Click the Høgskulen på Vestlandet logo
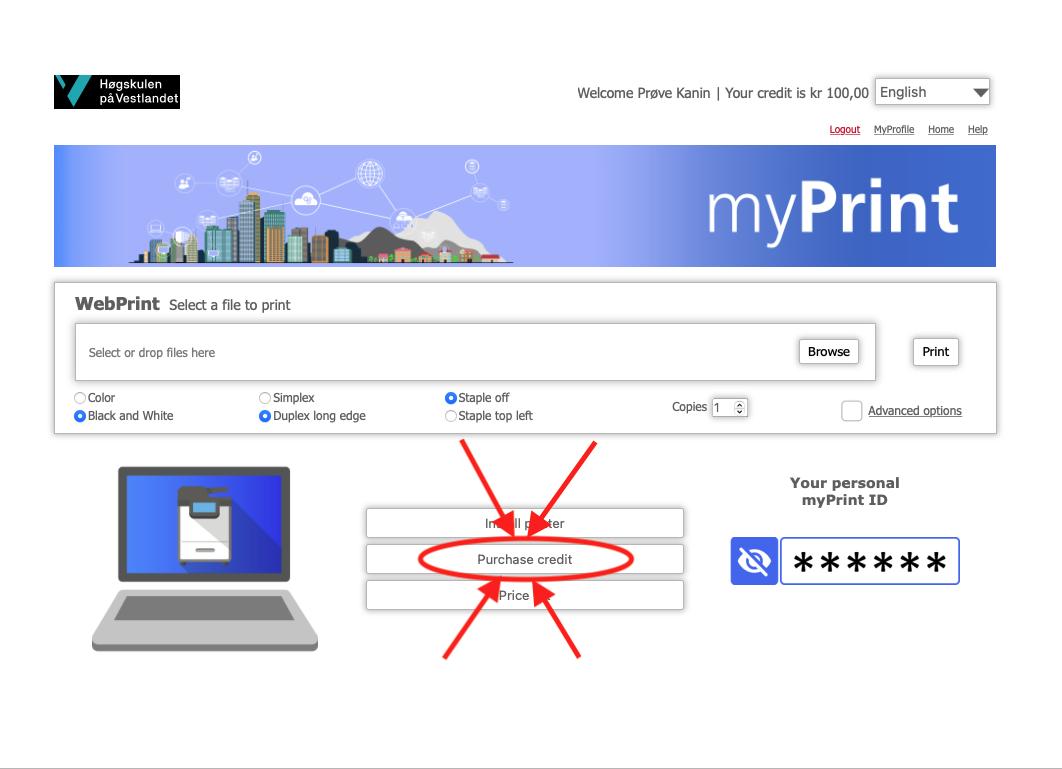The image size is (1062, 769). (117, 91)
